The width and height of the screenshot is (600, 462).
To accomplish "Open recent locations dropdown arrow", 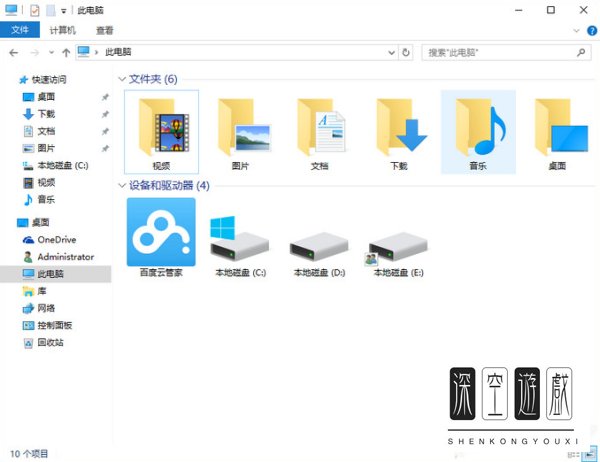I will [51, 52].
